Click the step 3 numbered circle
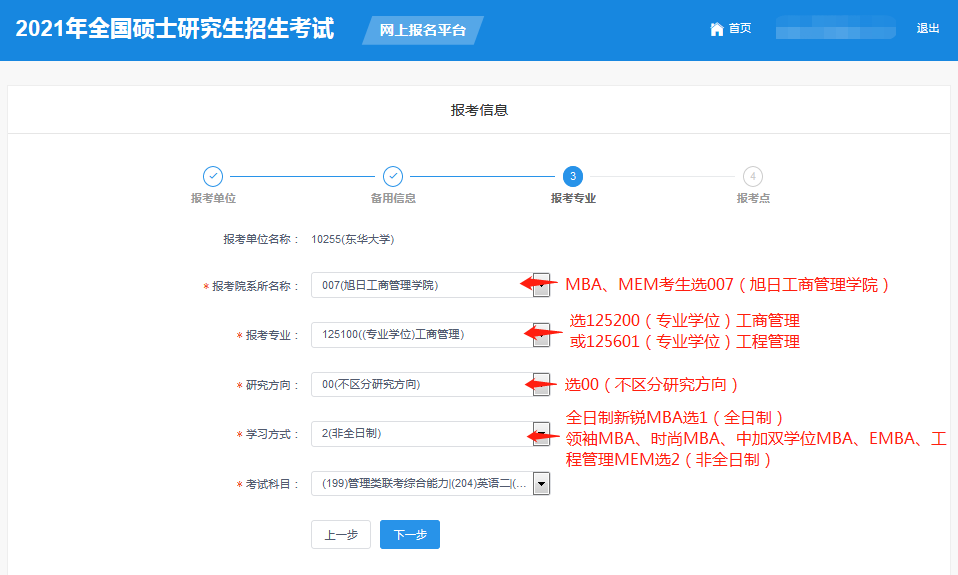This screenshot has width=958, height=575. (573, 176)
